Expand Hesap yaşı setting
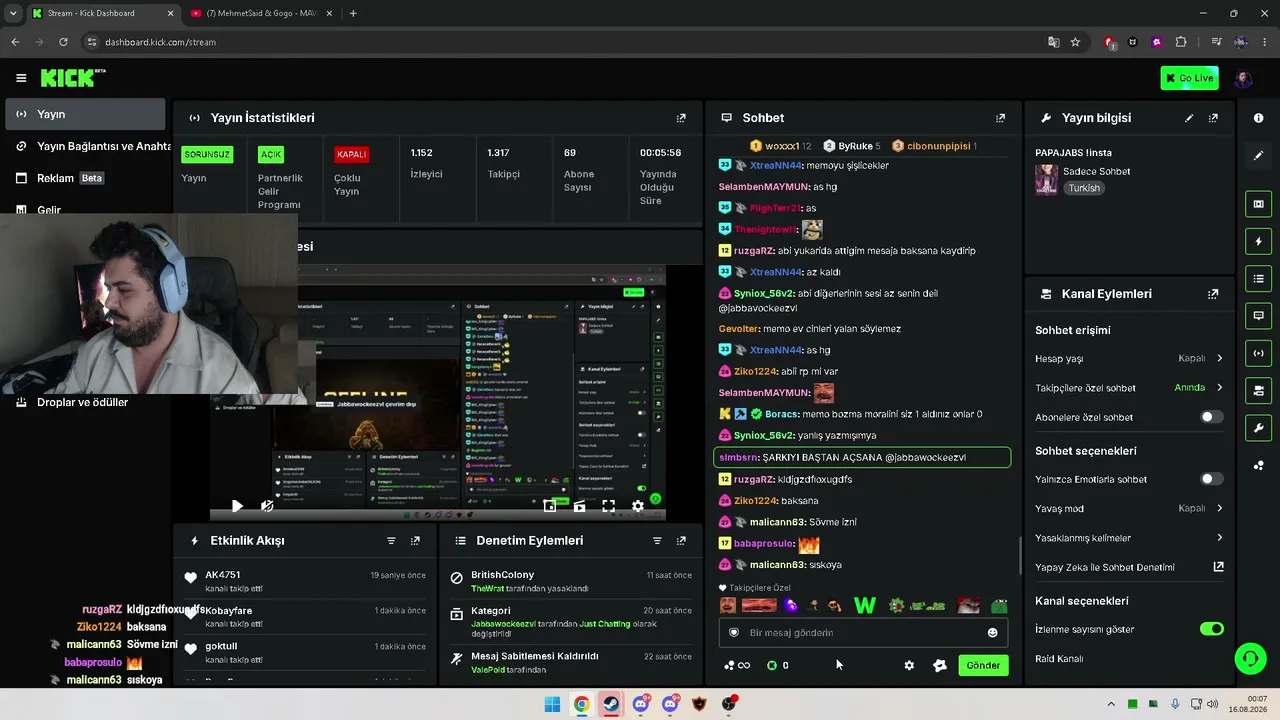Screen dimensions: 1280x720 (x=1219, y=358)
